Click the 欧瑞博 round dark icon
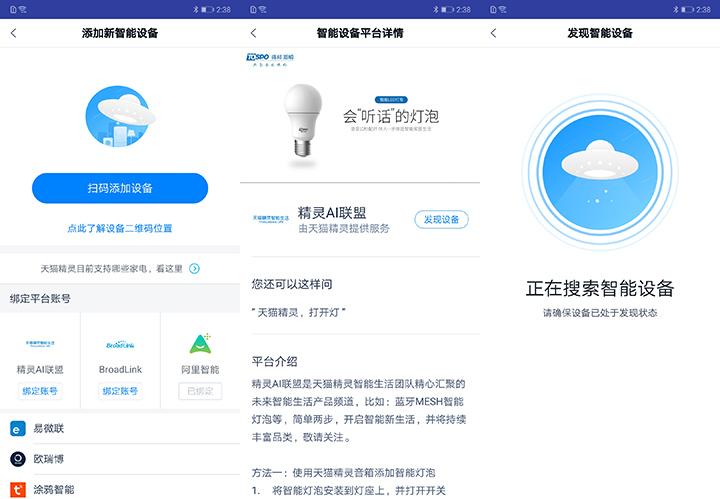Image resolution: width=720 pixels, height=499 pixels. tap(17, 459)
